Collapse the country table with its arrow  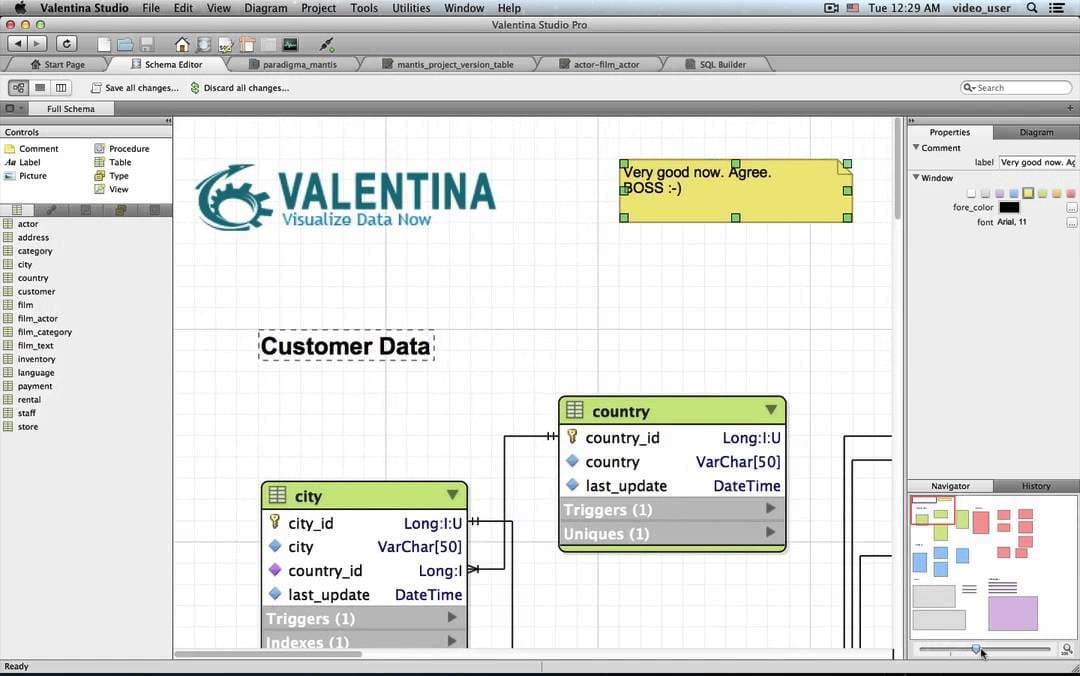(770, 410)
